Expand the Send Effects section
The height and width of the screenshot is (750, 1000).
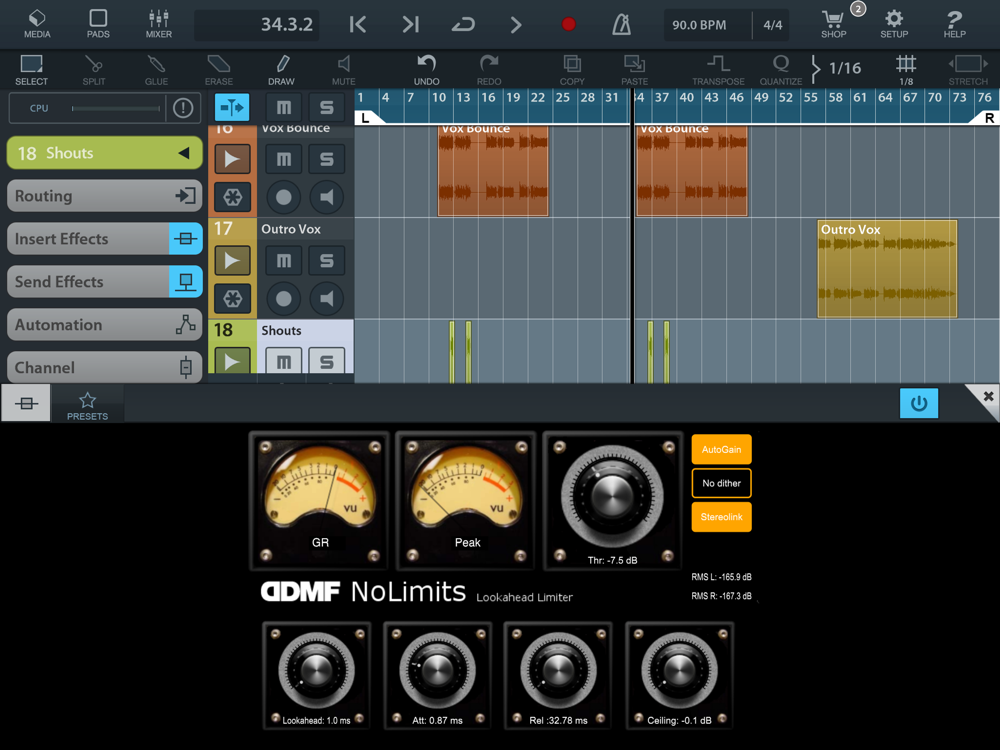click(x=105, y=281)
